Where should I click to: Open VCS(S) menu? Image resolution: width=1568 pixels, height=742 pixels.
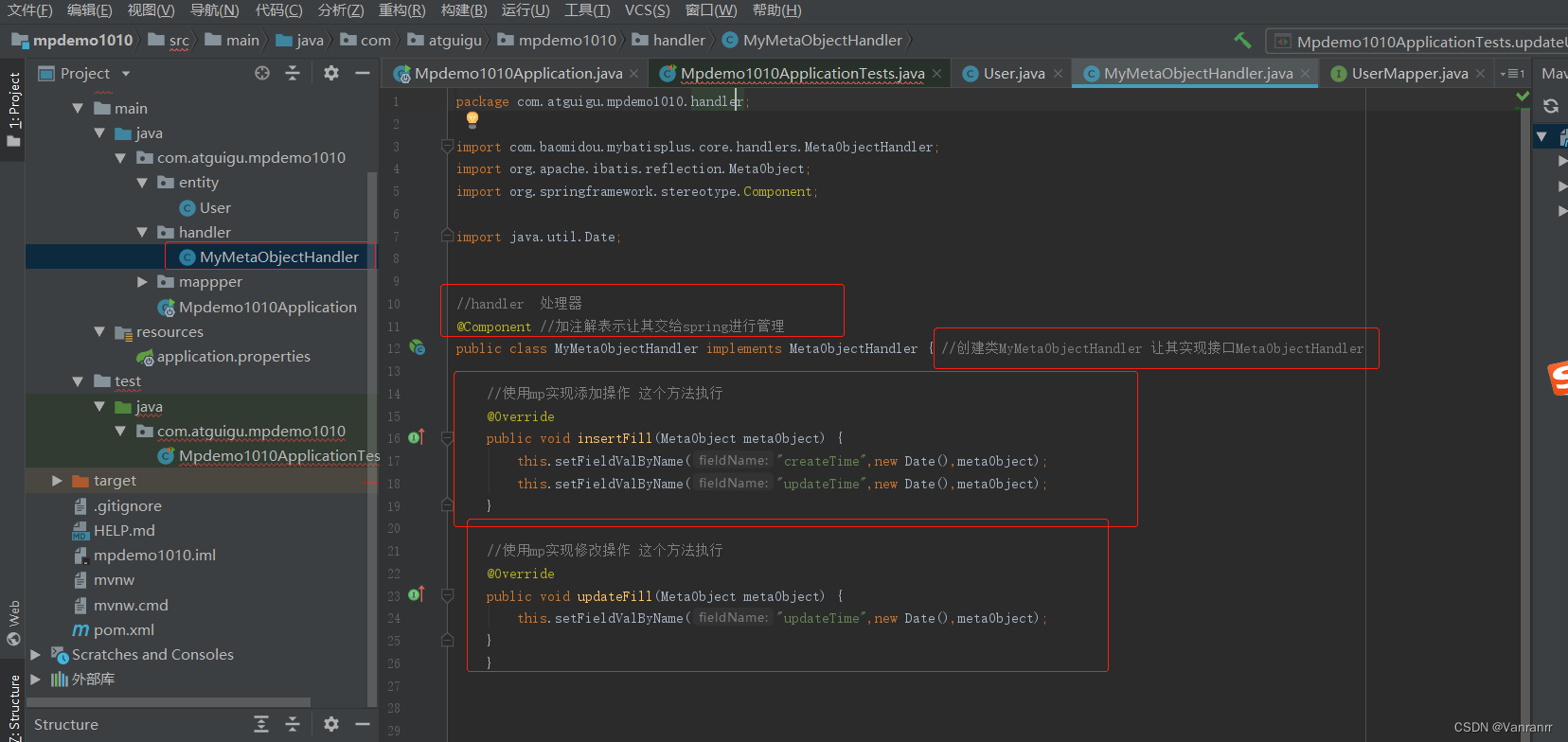[x=647, y=10]
